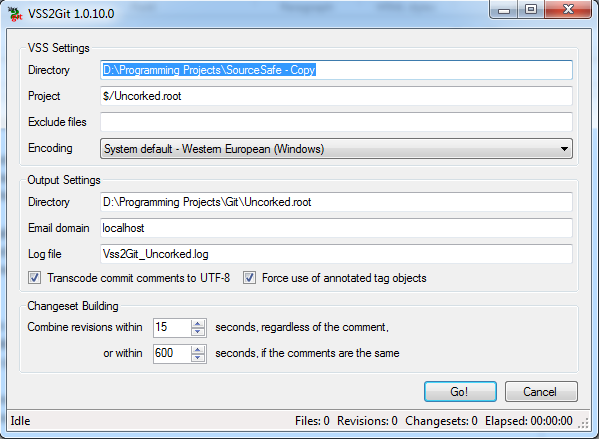The height and width of the screenshot is (439, 599).
Task: Increase the 15 seconds spinner value
Action: [x=198, y=324]
